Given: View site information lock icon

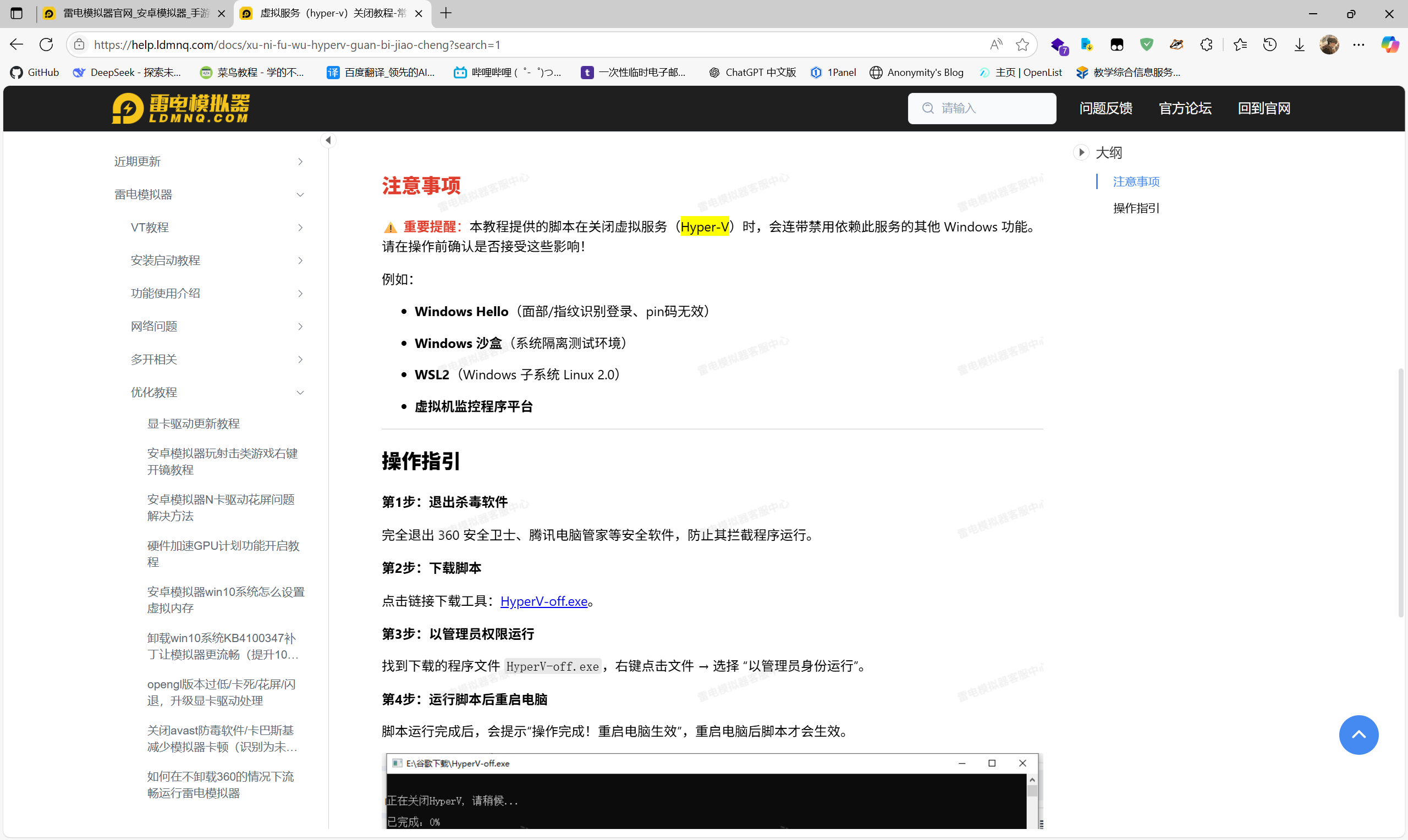Looking at the screenshot, I should [80, 45].
